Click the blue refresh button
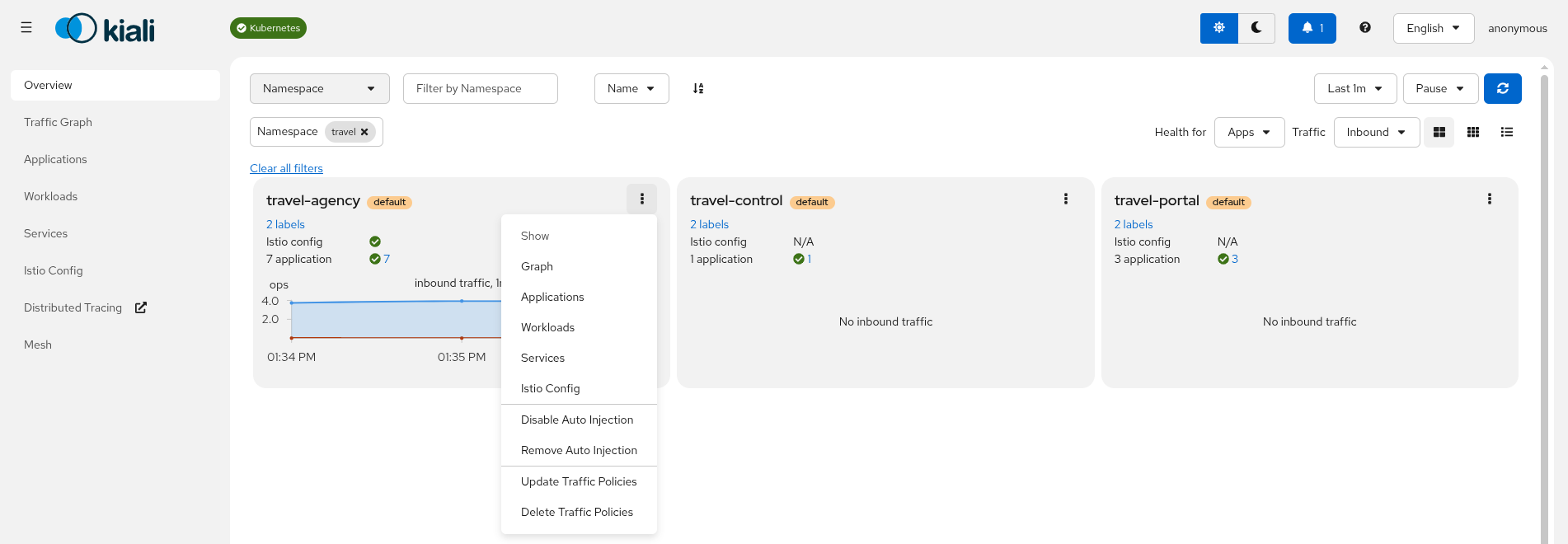Viewport: 1568px width, 544px height. click(x=1502, y=88)
